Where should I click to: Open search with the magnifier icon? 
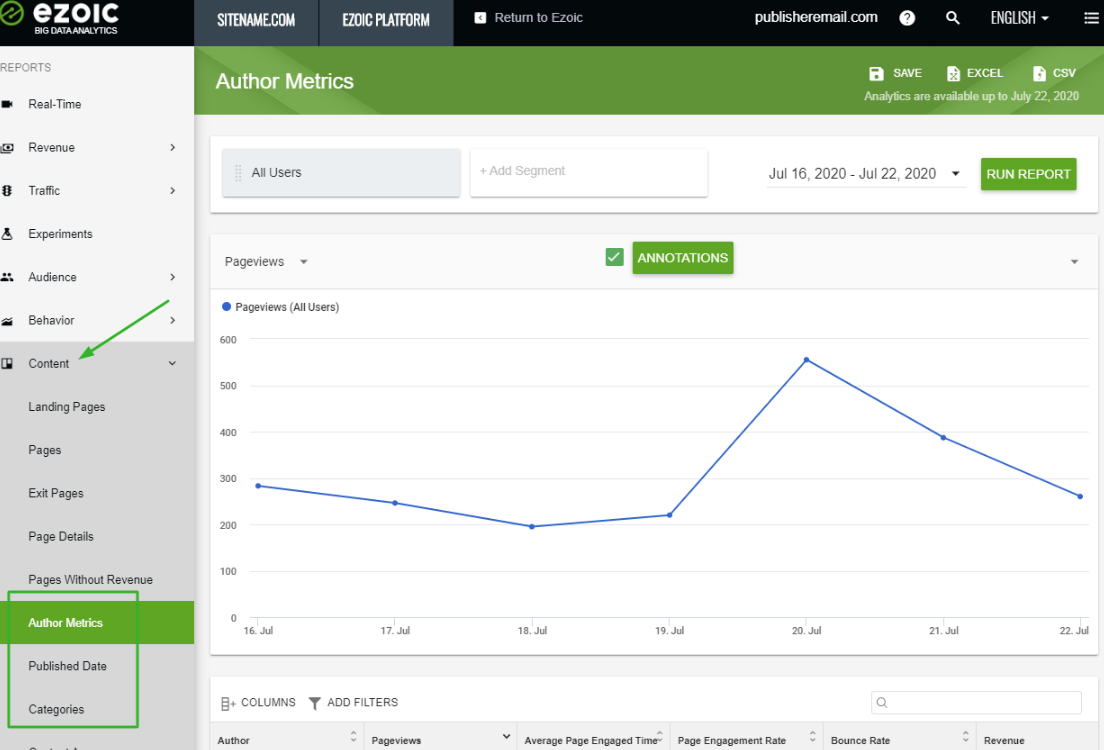pos(953,18)
